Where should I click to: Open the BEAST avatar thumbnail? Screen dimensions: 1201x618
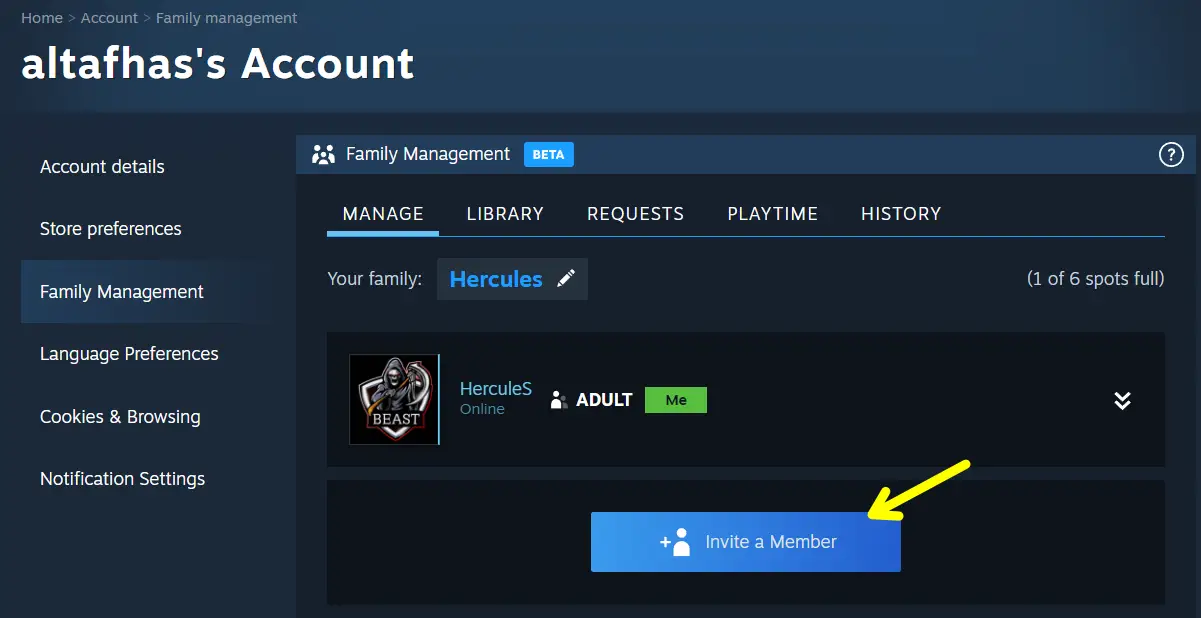[393, 399]
